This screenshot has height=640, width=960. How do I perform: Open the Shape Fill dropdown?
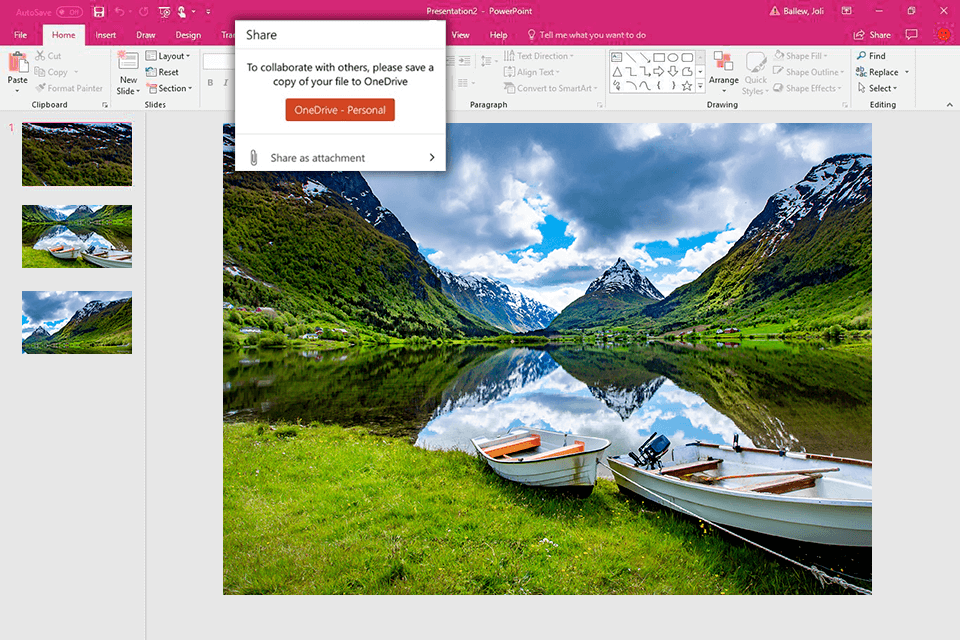pyautogui.click(x=806, y=55)
